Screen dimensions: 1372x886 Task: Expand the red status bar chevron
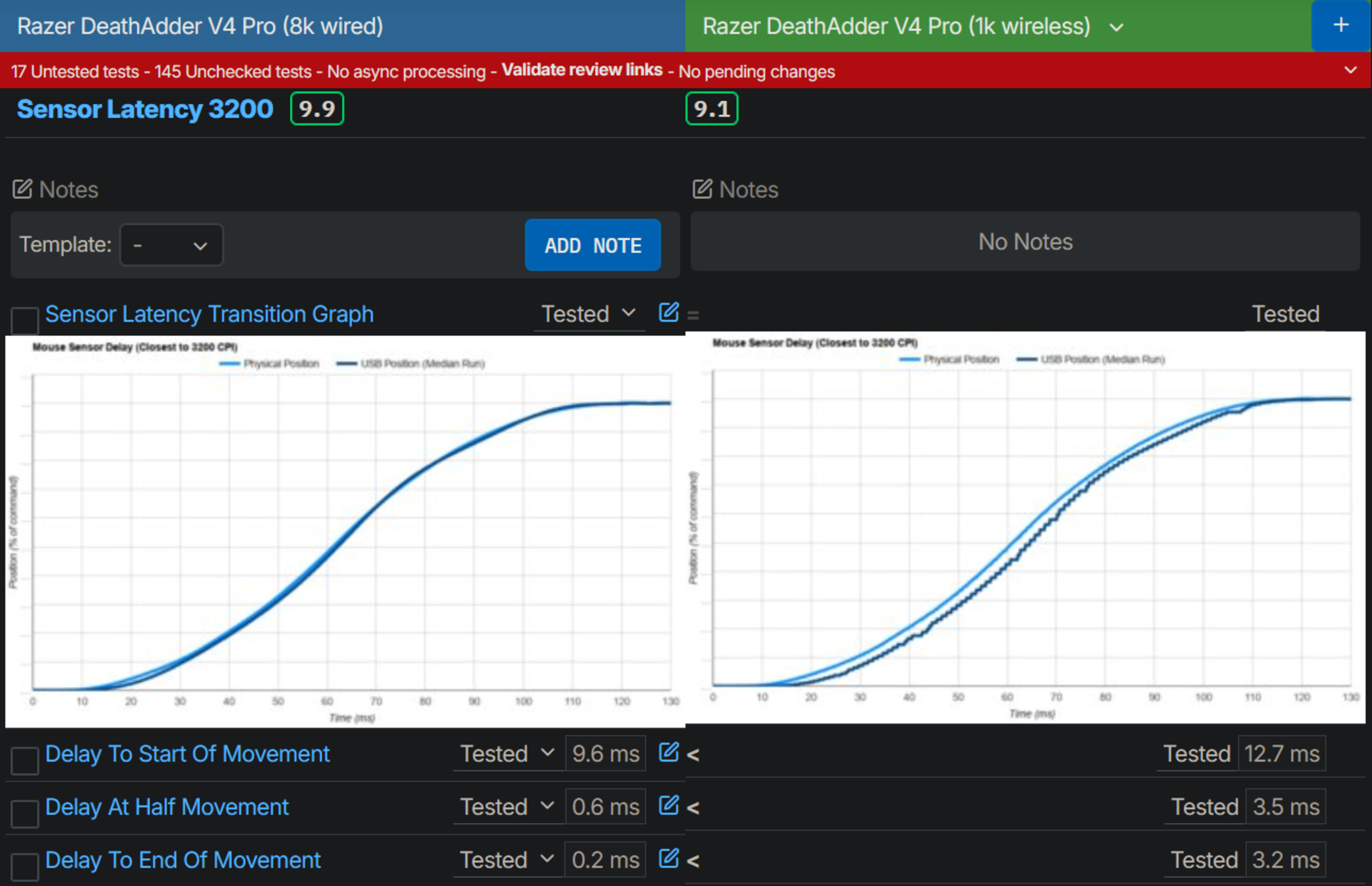[1350, 70]
